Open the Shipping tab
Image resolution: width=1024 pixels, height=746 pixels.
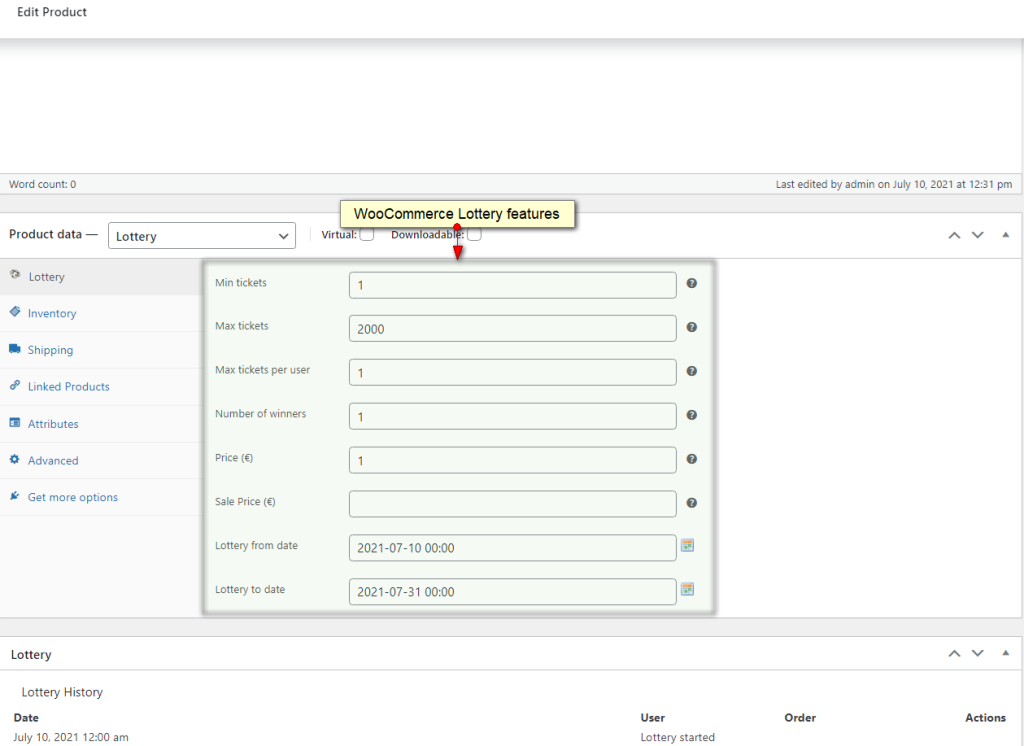101,350
